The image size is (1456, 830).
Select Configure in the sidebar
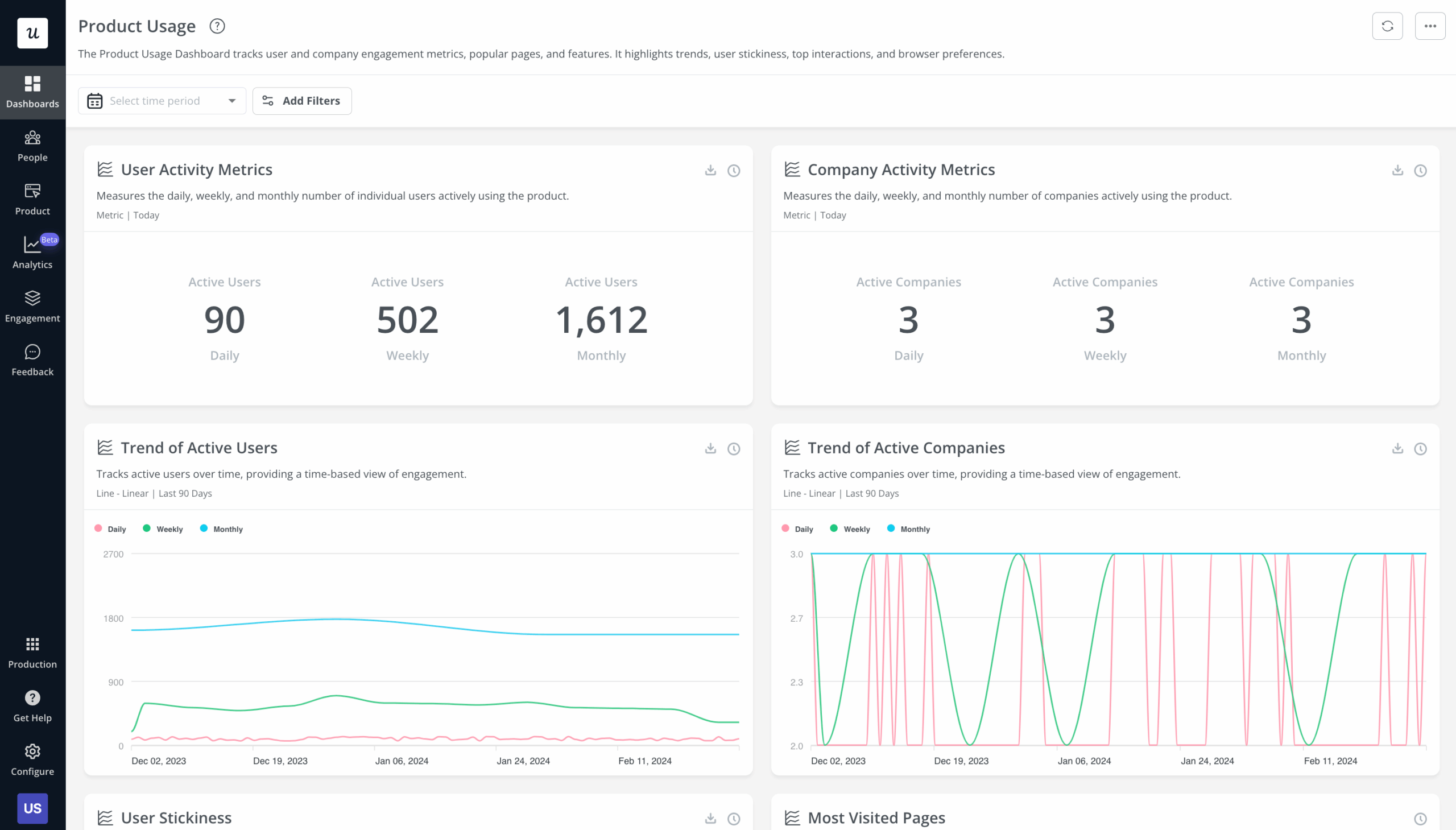pos(32,758)
